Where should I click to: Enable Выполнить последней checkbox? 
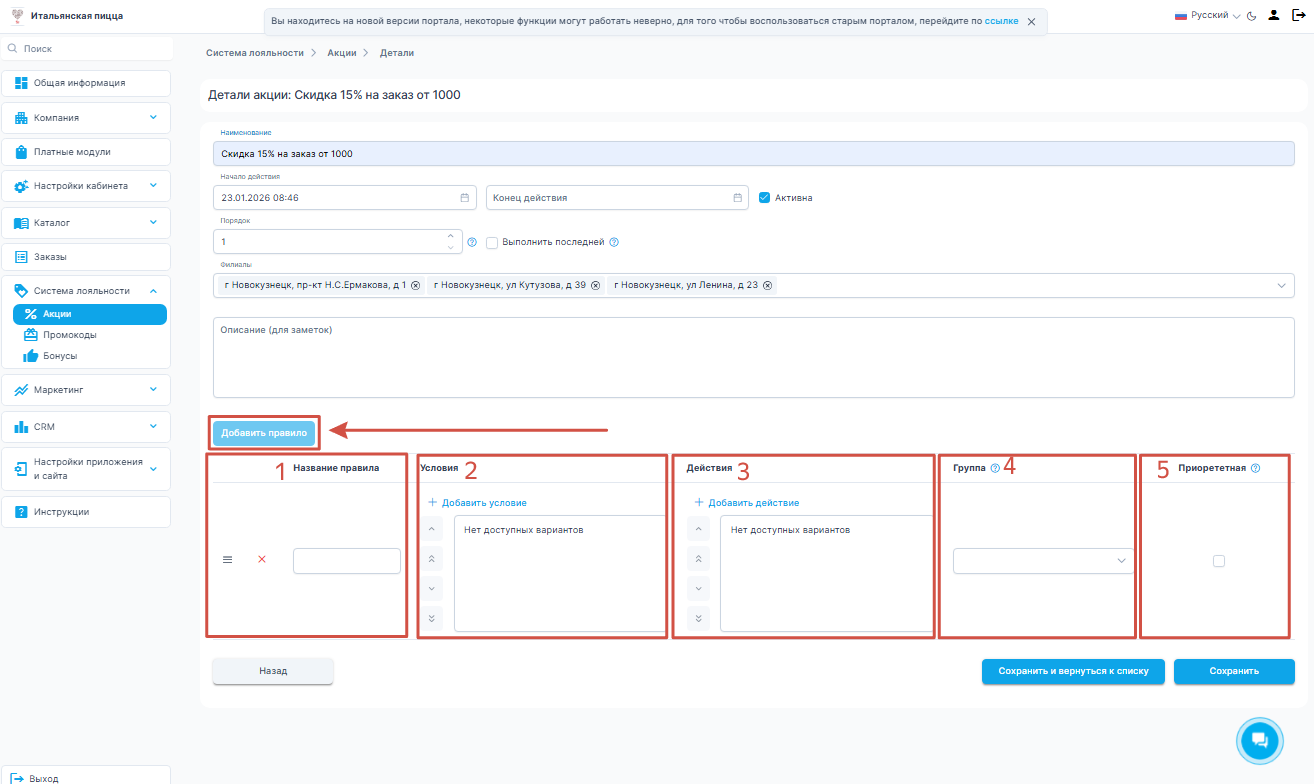[x=492, y=242]
